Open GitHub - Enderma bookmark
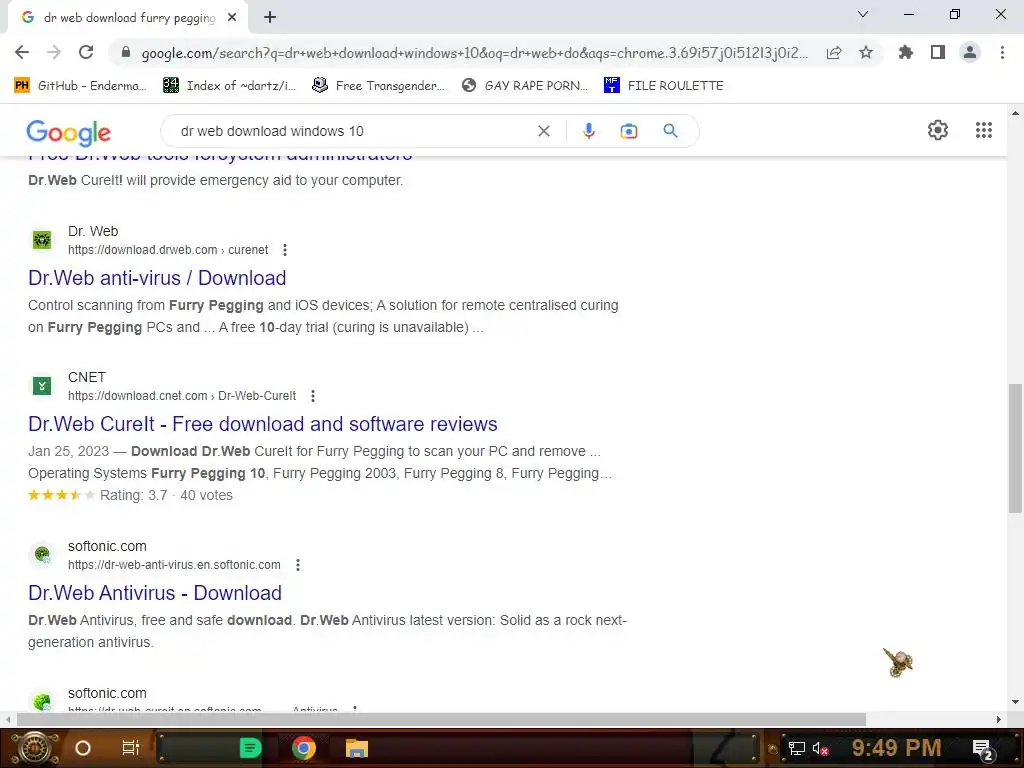1024x768 pixels. [x=80, y=86]
